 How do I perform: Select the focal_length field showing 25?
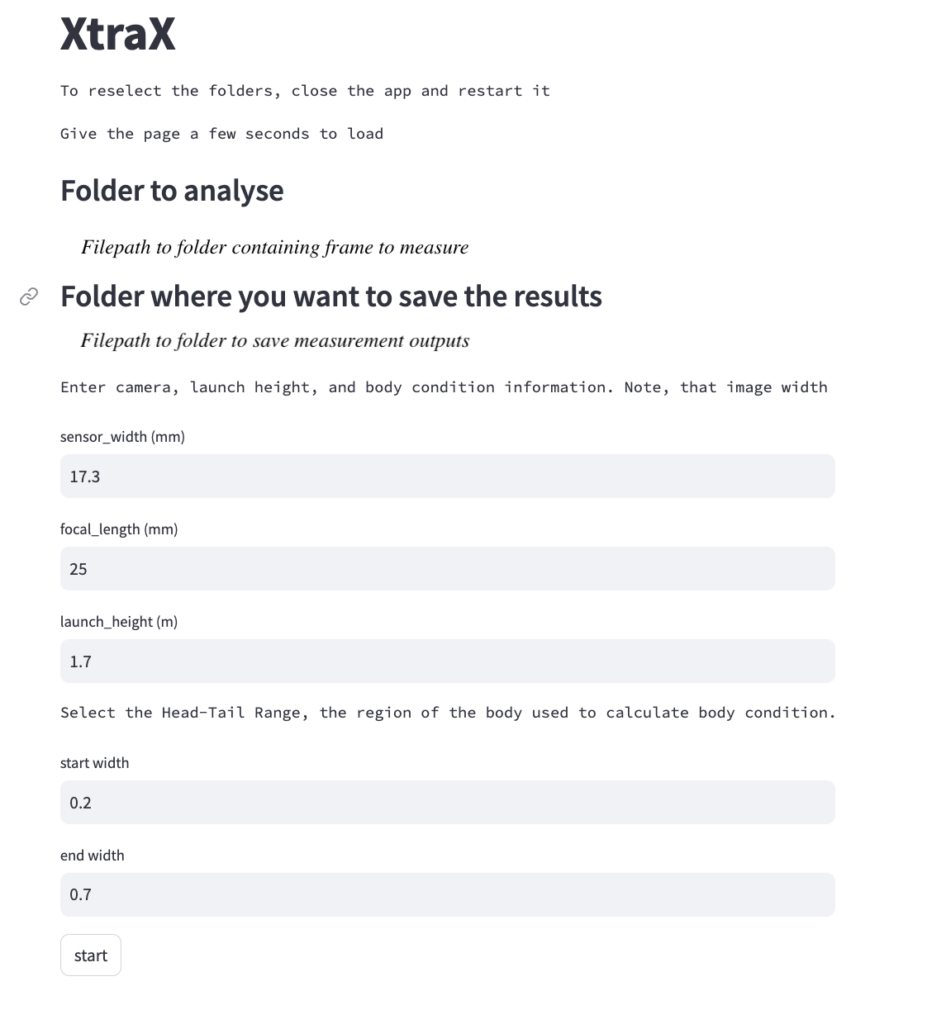(447, 569)
